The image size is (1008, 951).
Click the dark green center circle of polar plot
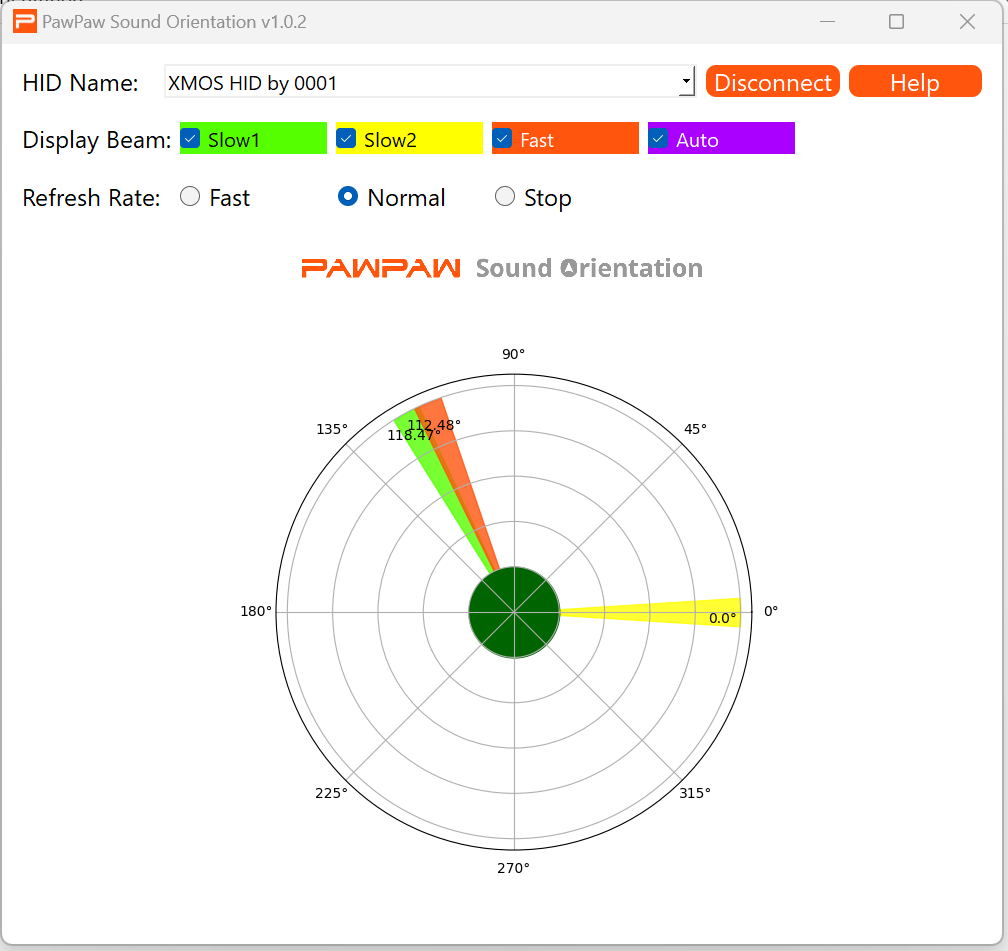coord(514,612)
